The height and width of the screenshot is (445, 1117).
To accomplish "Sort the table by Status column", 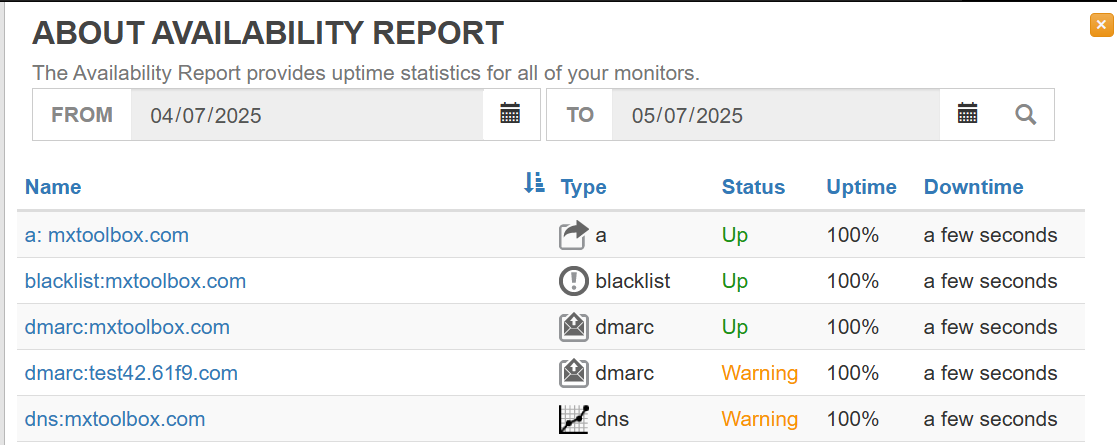I will pos(753,187).
